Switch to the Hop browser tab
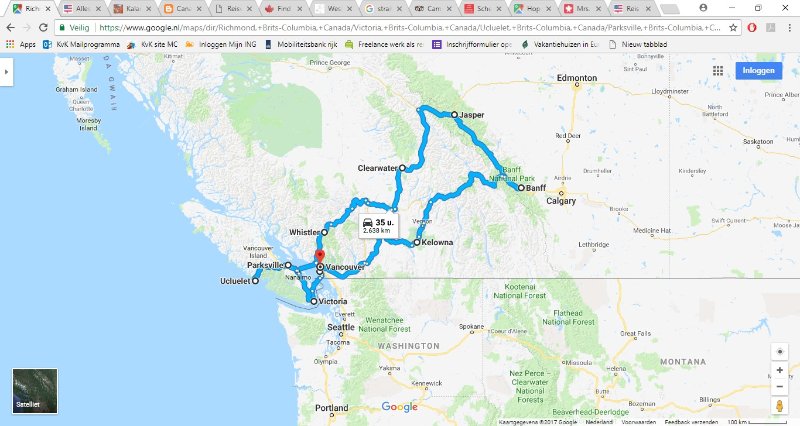800x426 pixels. pyautogui.click(x=533, y=9)
